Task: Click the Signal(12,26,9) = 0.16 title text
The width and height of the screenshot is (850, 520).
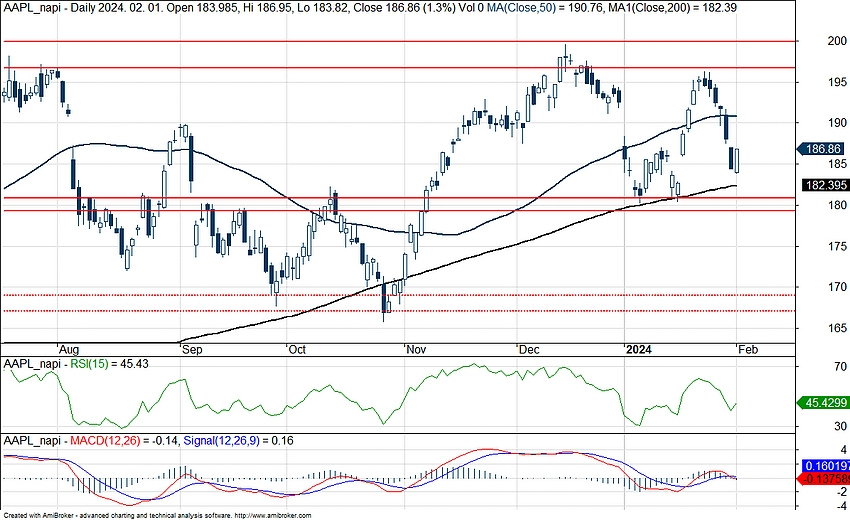Action: [x=239, y=441]
